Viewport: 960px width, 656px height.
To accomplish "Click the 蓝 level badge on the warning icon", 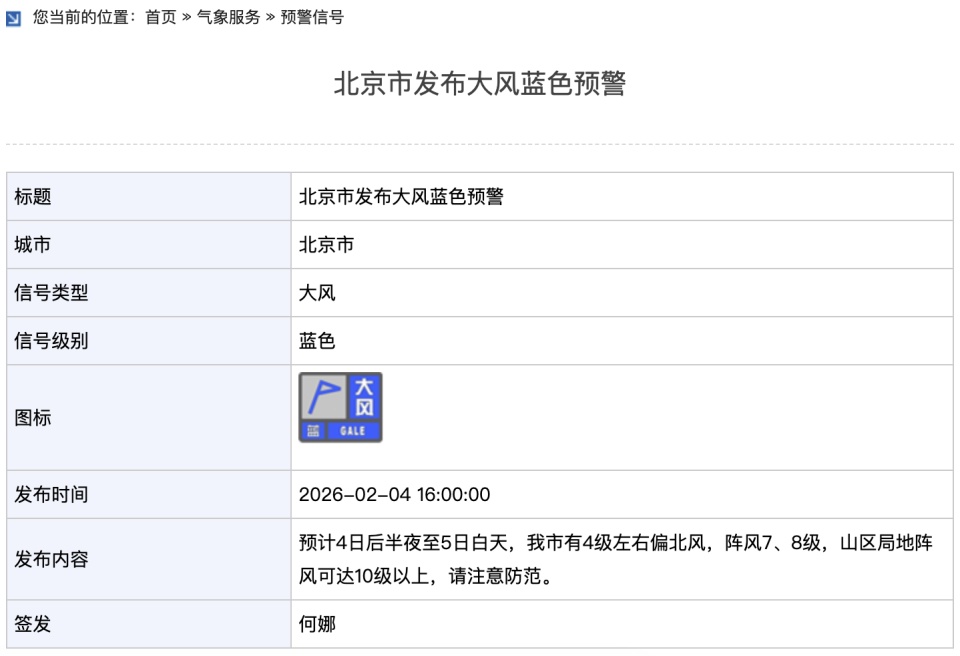I will [313, 429].
